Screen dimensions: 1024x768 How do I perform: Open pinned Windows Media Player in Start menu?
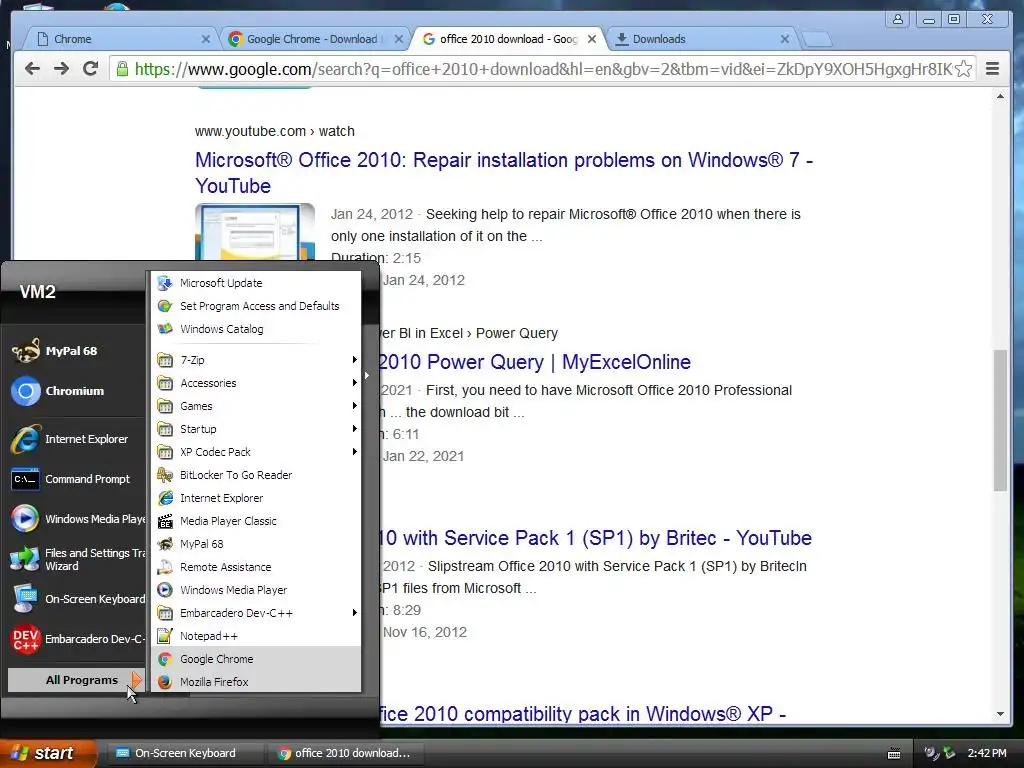click(76, 519)
